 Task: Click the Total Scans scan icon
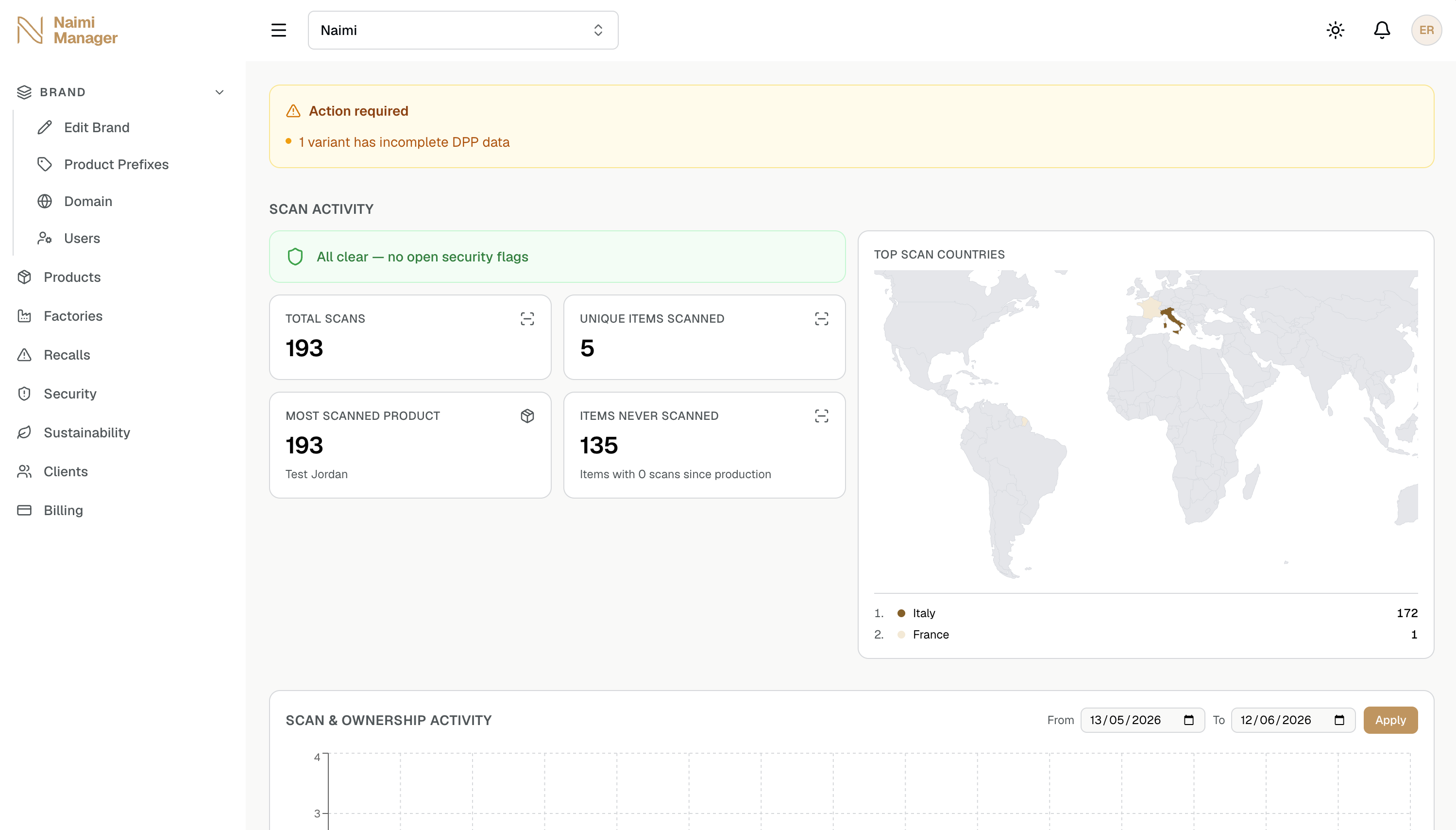527,319
